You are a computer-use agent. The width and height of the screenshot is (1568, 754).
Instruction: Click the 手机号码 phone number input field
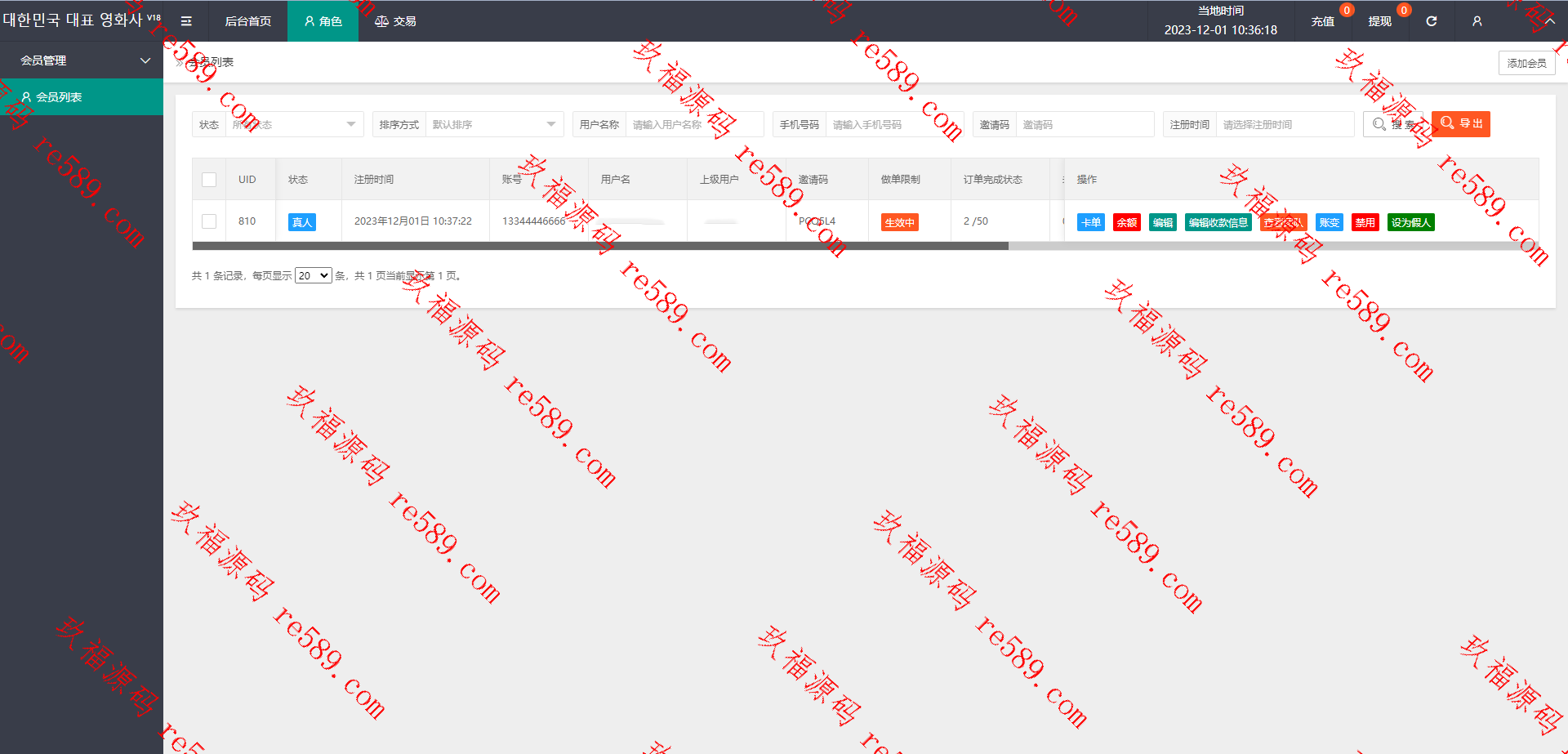pos(894,124)
